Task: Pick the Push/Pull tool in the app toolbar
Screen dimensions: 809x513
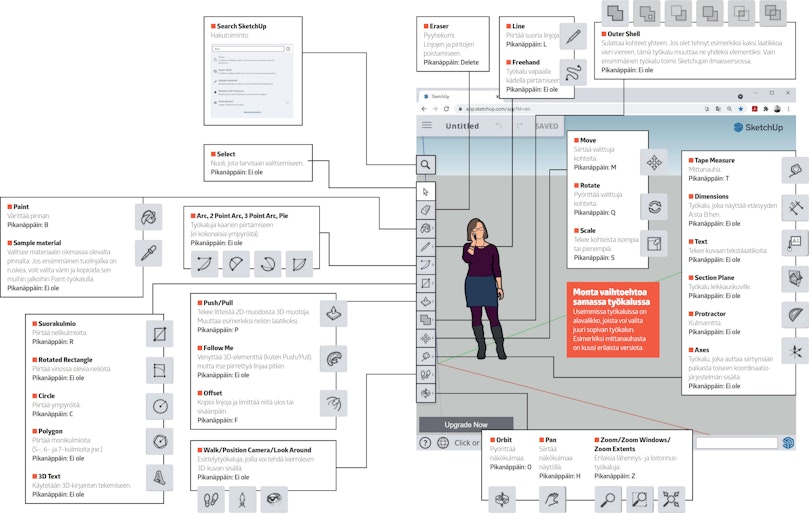Action: click(x=426, y=301)
